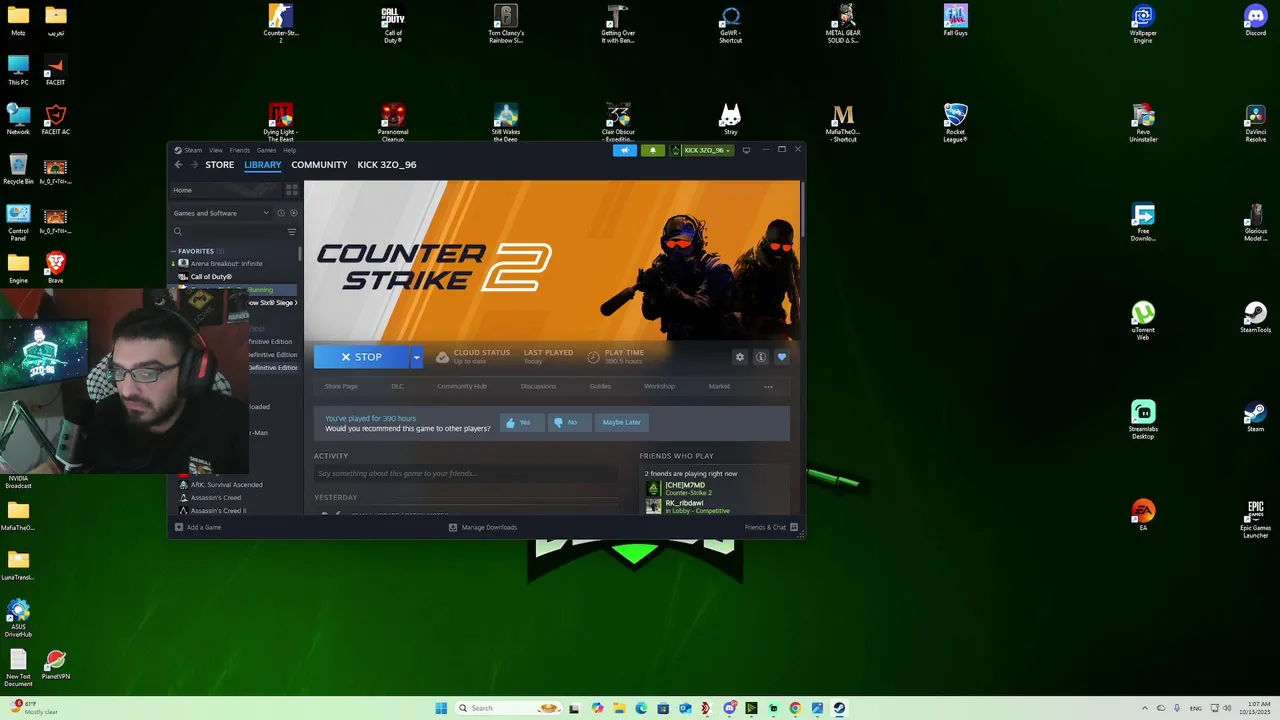The width and height of the screenshot is (1280, 720).
Task: Click recent activity clock icon in library sidebar
Action: (x=281, y=213)
